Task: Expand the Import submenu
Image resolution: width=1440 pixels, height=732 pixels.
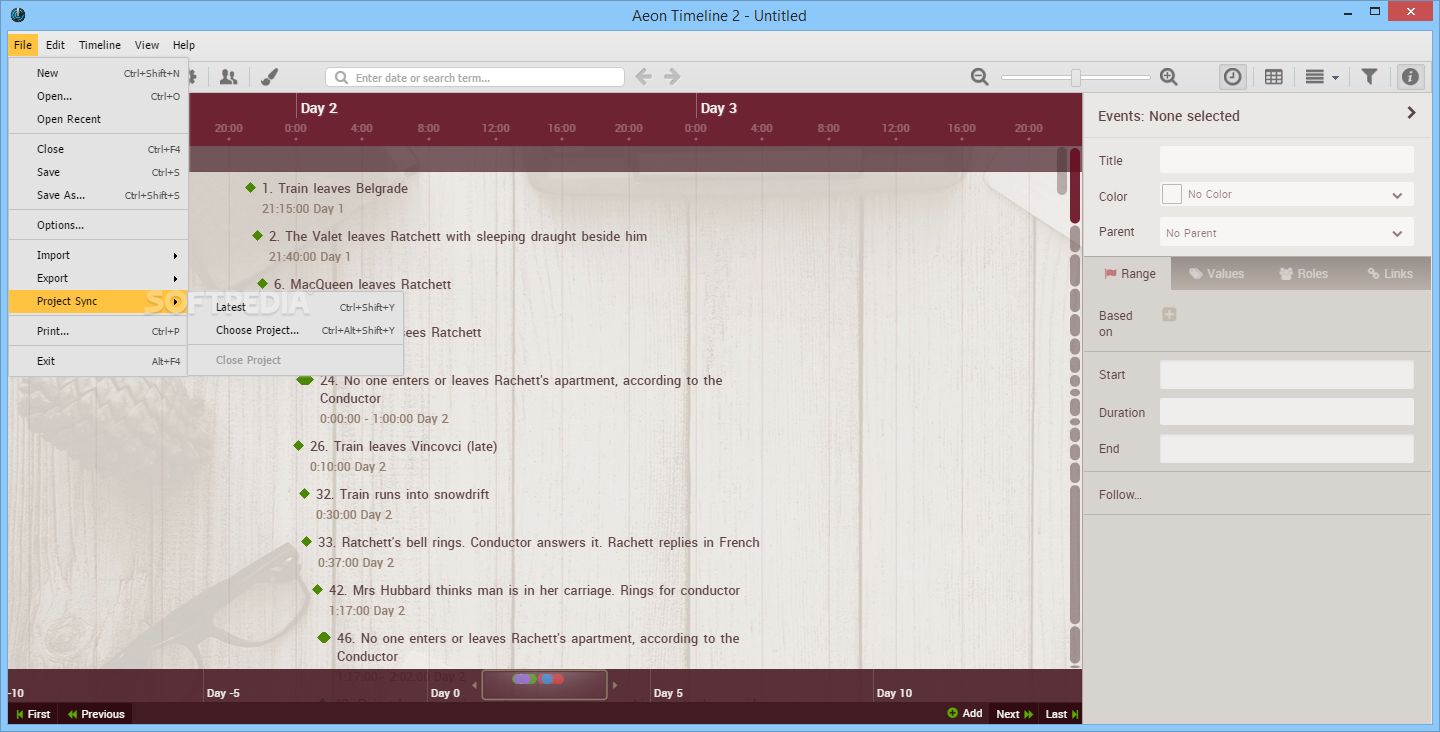Action: click(98, 255)
